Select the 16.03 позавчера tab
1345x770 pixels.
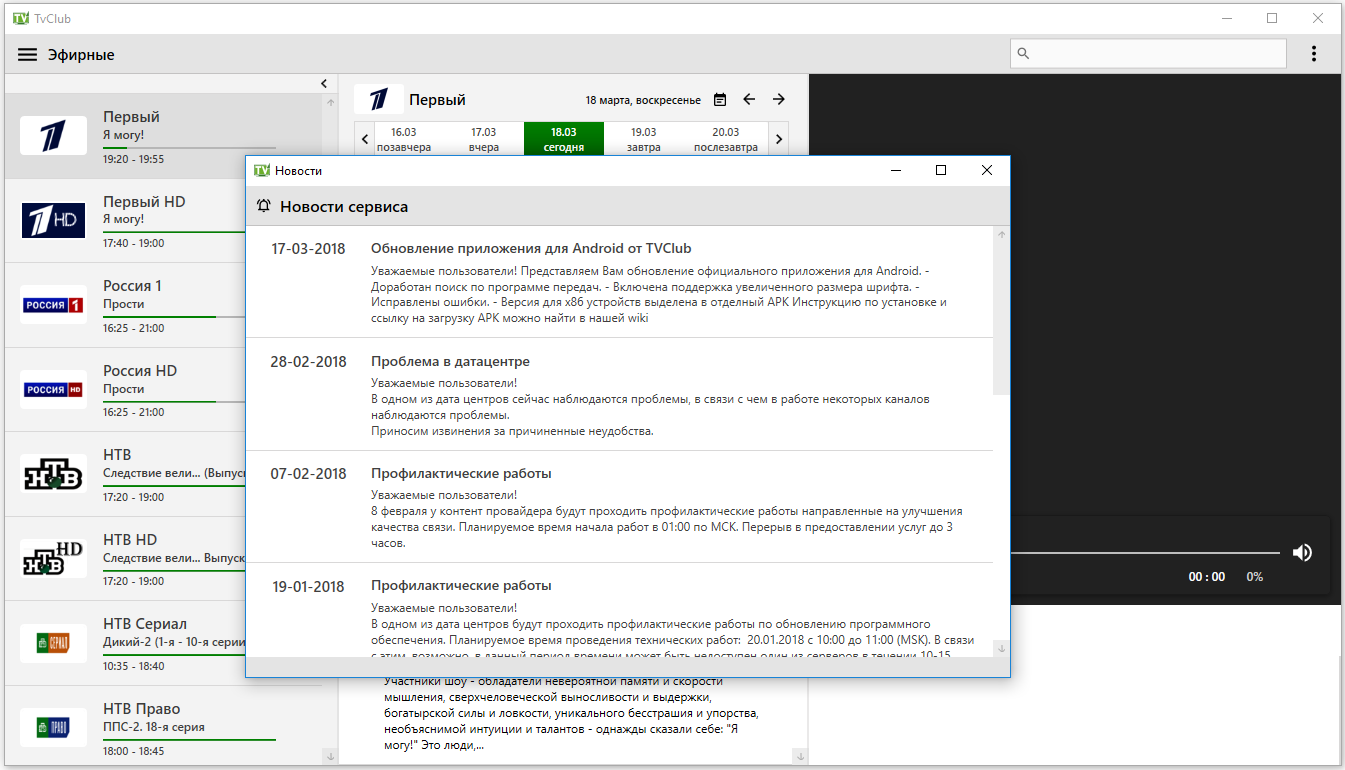[404, 139]
